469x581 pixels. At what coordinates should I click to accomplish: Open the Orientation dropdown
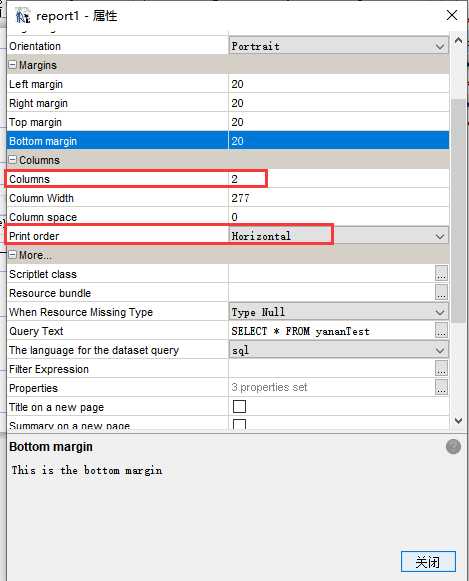pyautogui.click(x=440, y=46)
